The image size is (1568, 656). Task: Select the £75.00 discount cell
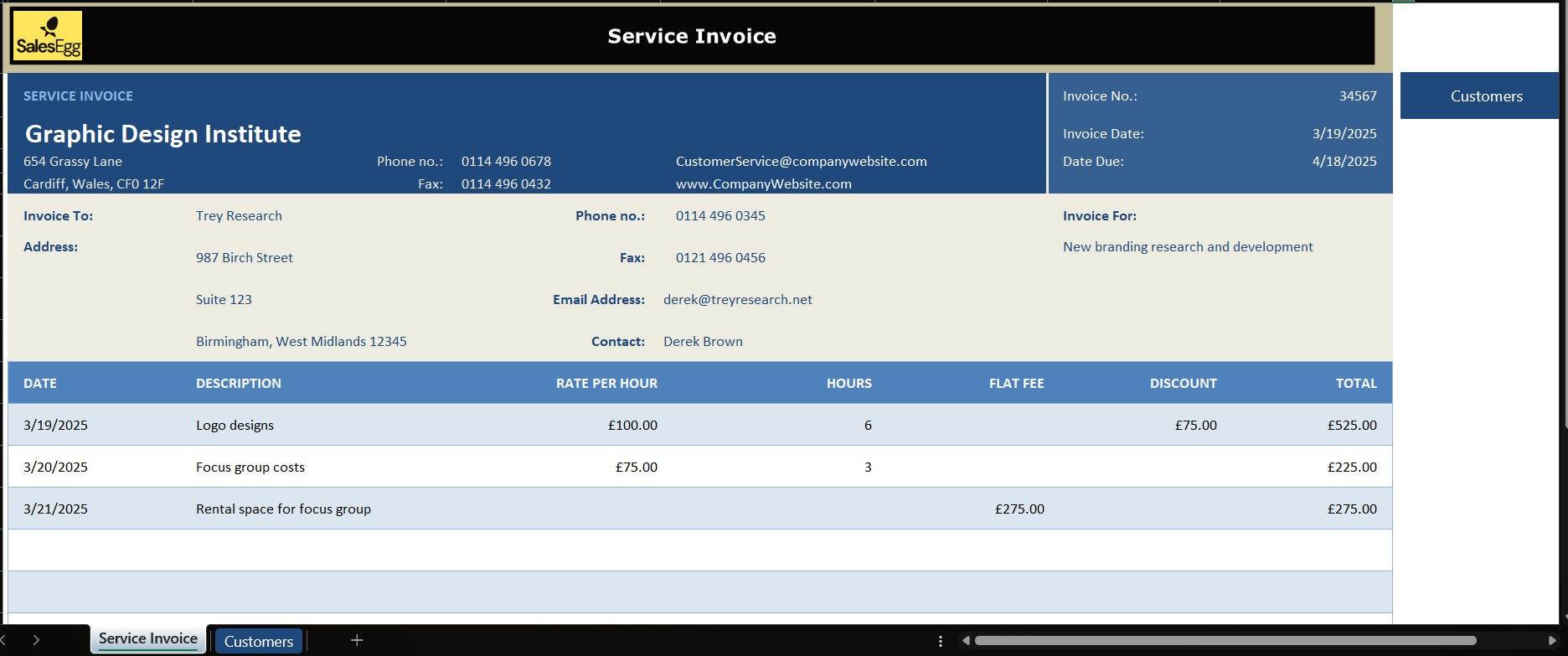(1195, 426)
